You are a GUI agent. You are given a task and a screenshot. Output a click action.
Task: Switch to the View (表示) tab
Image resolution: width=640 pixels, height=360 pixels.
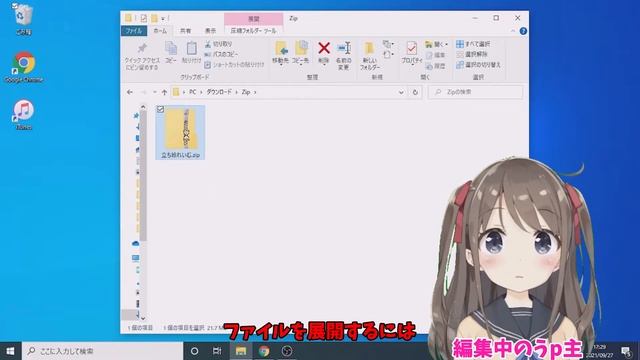210,31
